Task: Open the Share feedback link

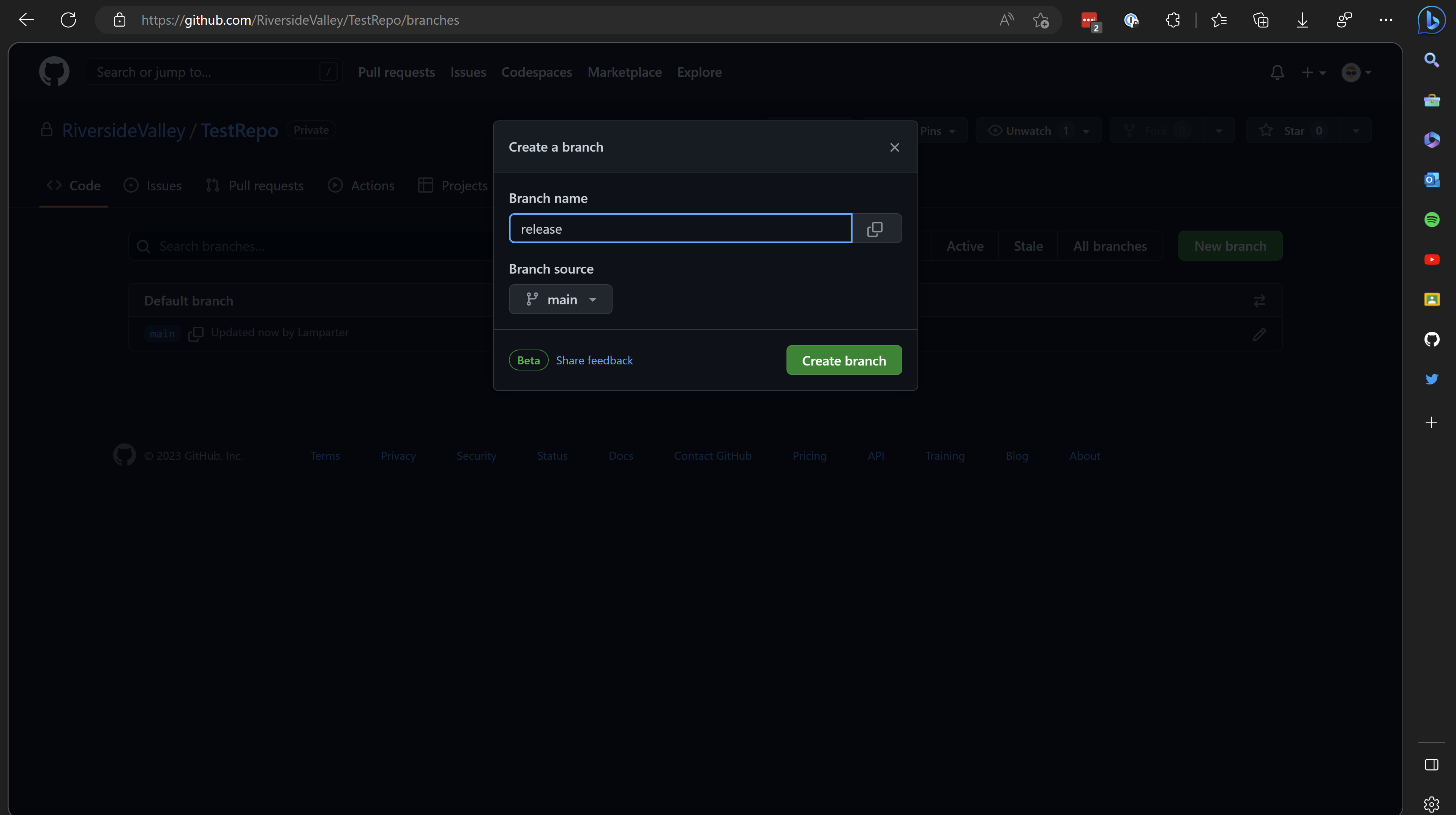Action: 594,360
